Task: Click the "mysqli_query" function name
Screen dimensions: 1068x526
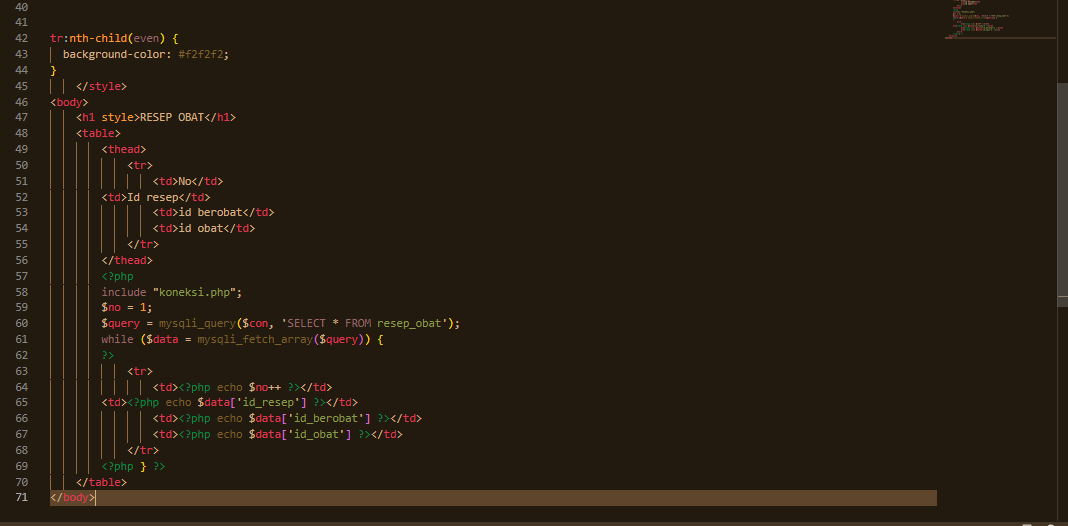Action: (x=198, y=323)
